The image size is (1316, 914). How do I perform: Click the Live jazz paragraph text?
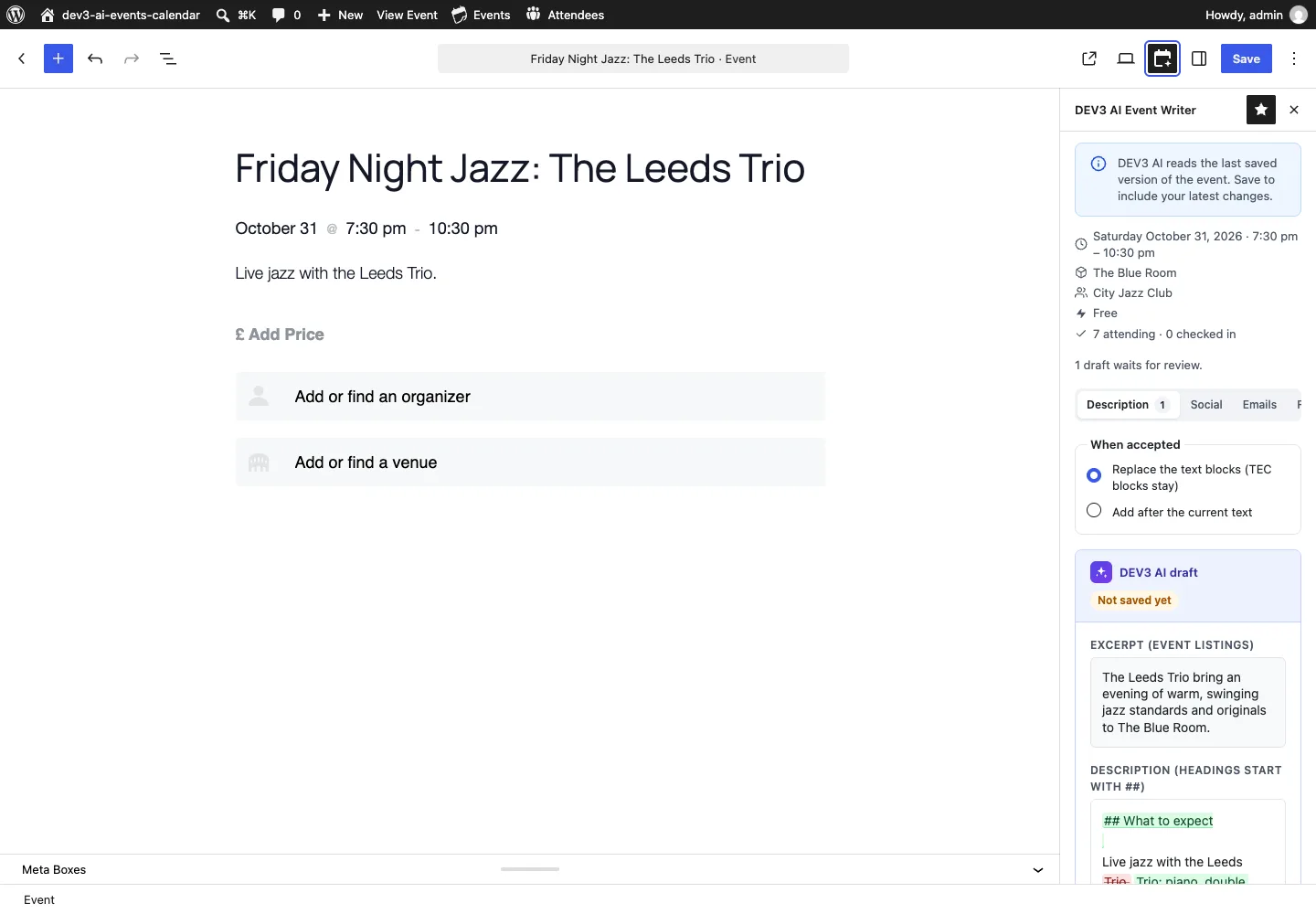coord(335,273)
